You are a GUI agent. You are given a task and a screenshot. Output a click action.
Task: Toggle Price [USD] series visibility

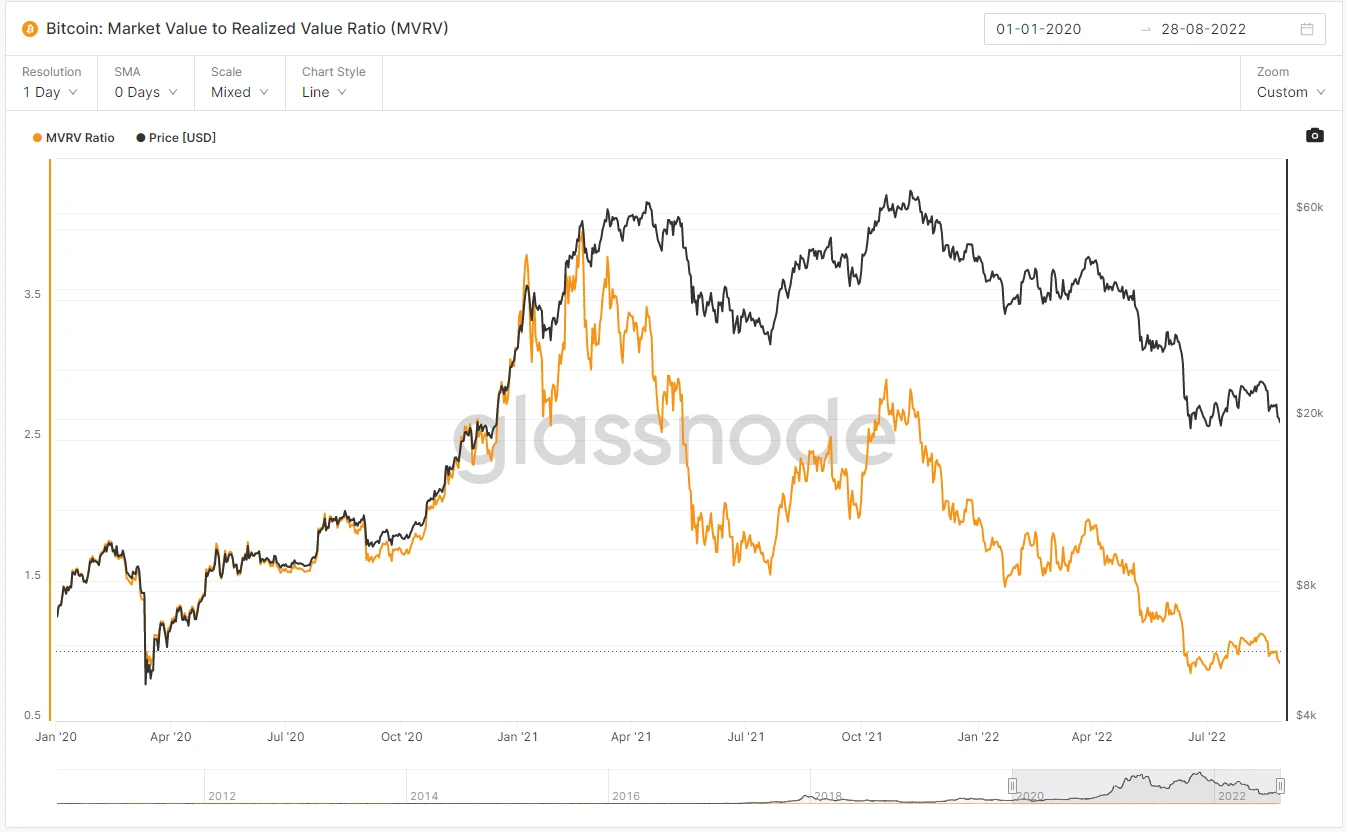(x=176, y=138)
